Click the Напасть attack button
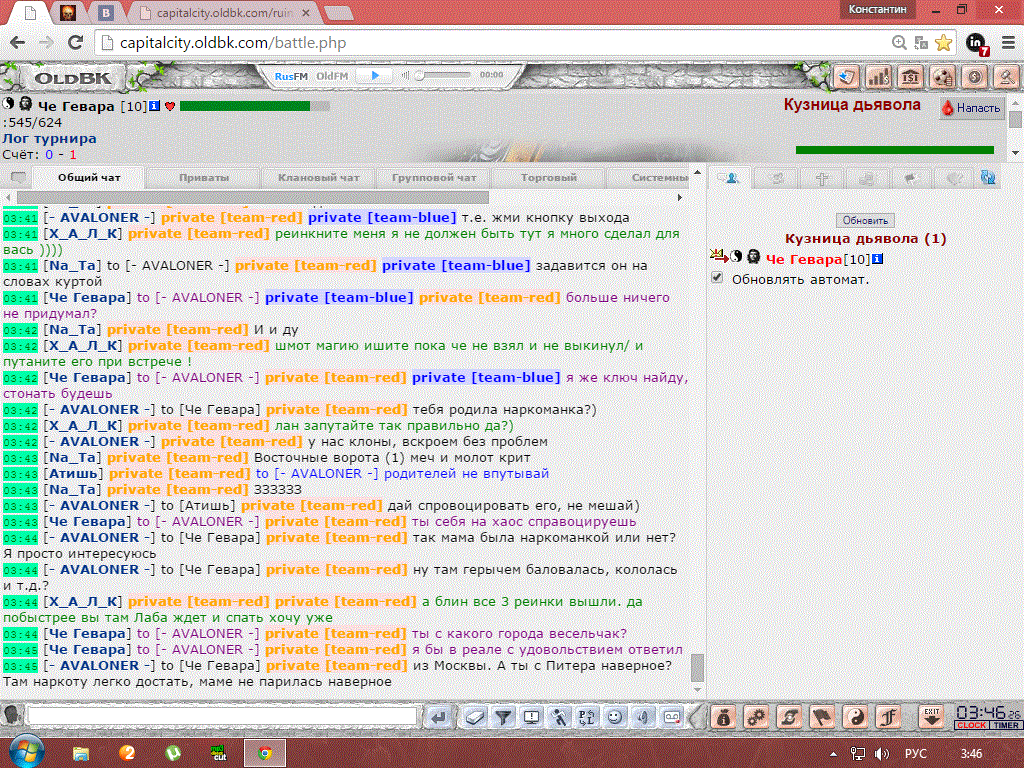The image size is (1024, 768). pyautogui.click(x=970, y=108)
